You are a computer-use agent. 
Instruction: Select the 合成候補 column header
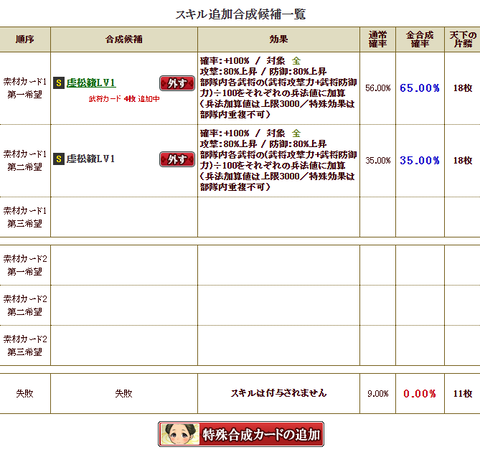coord(124,39)
